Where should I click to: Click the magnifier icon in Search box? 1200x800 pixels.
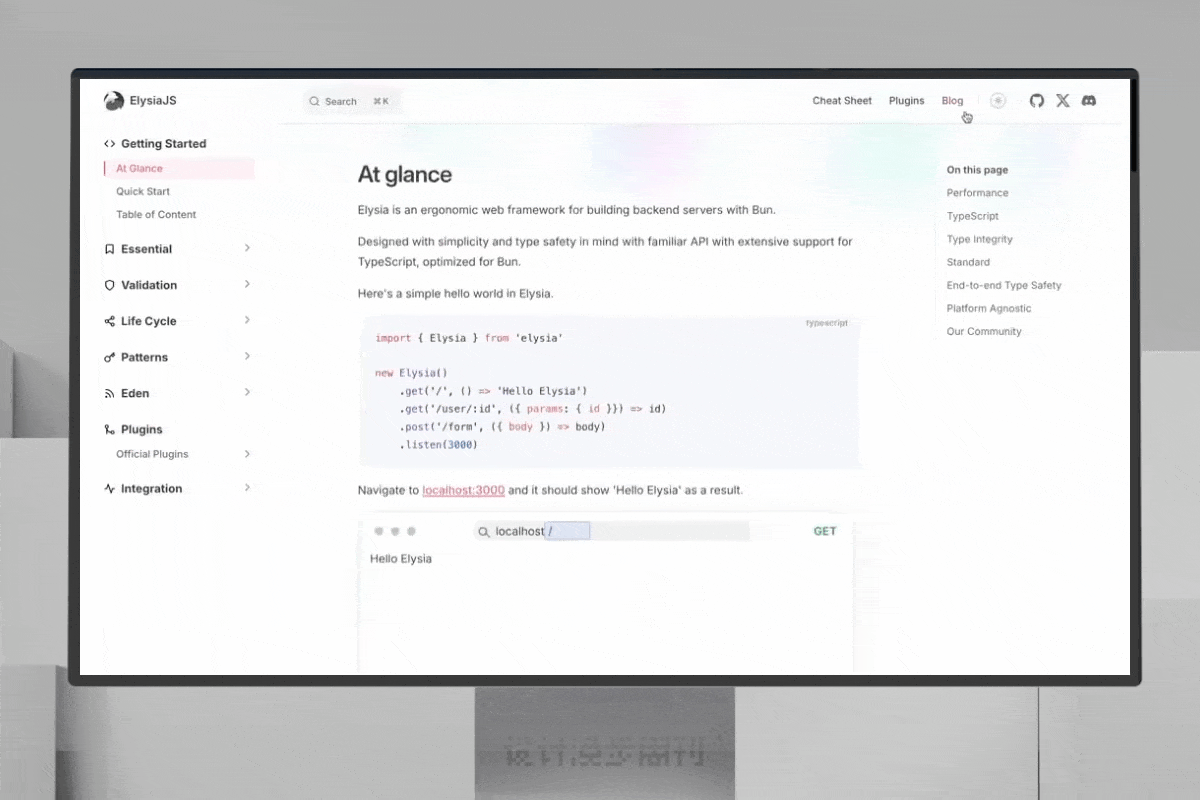[314, 101]
